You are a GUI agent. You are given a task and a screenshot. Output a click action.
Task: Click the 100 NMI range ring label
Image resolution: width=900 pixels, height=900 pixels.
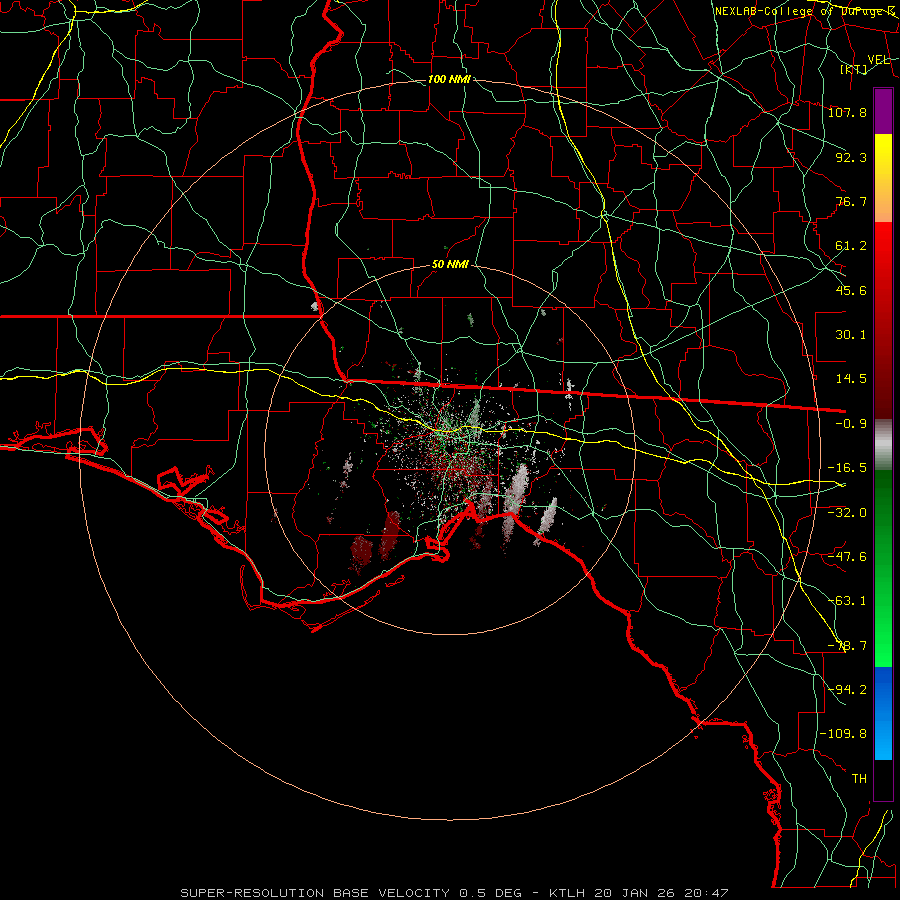pyautogui.click(x=449, y=79)
